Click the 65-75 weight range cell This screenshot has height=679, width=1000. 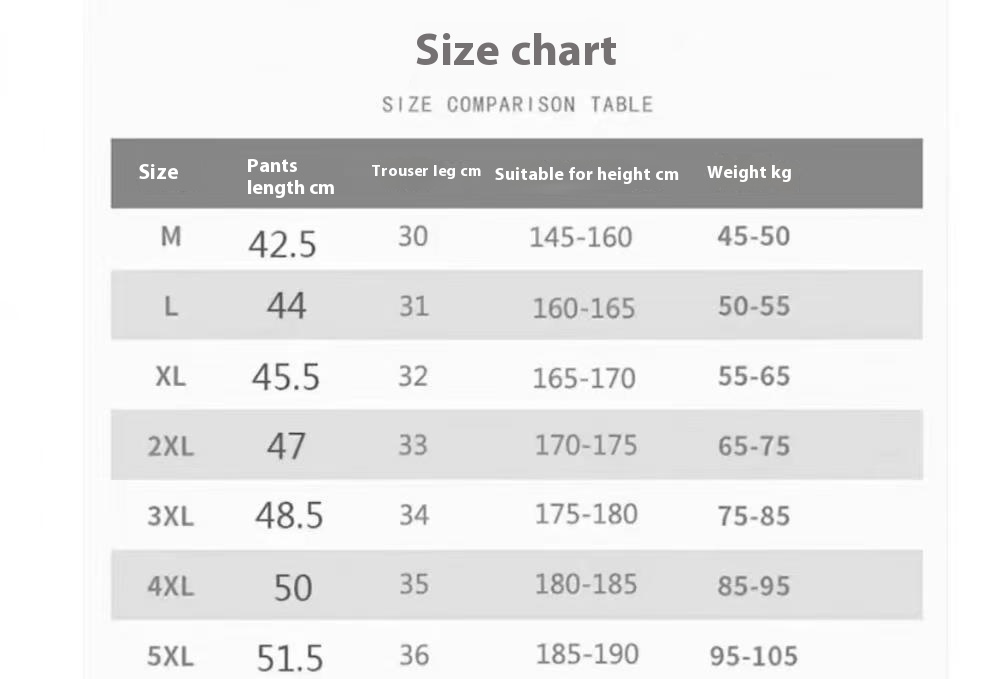pos(754,446)
